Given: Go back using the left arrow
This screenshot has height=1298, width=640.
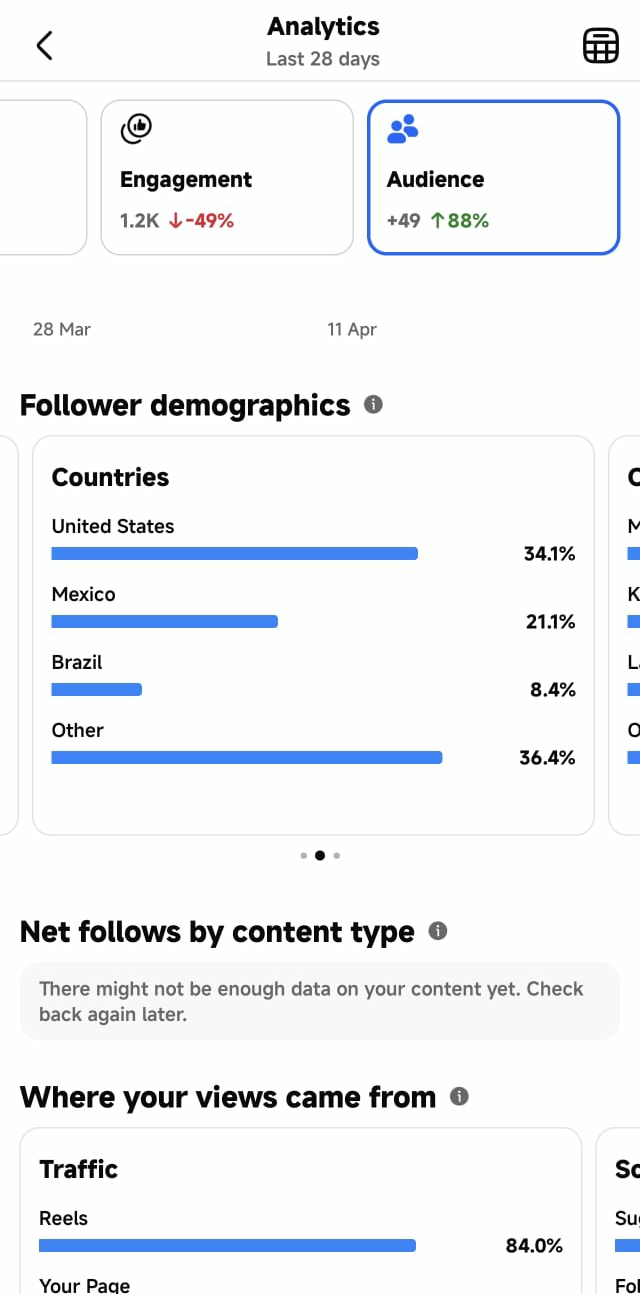Looking at the screenshot, I should (x=44, y=45).
